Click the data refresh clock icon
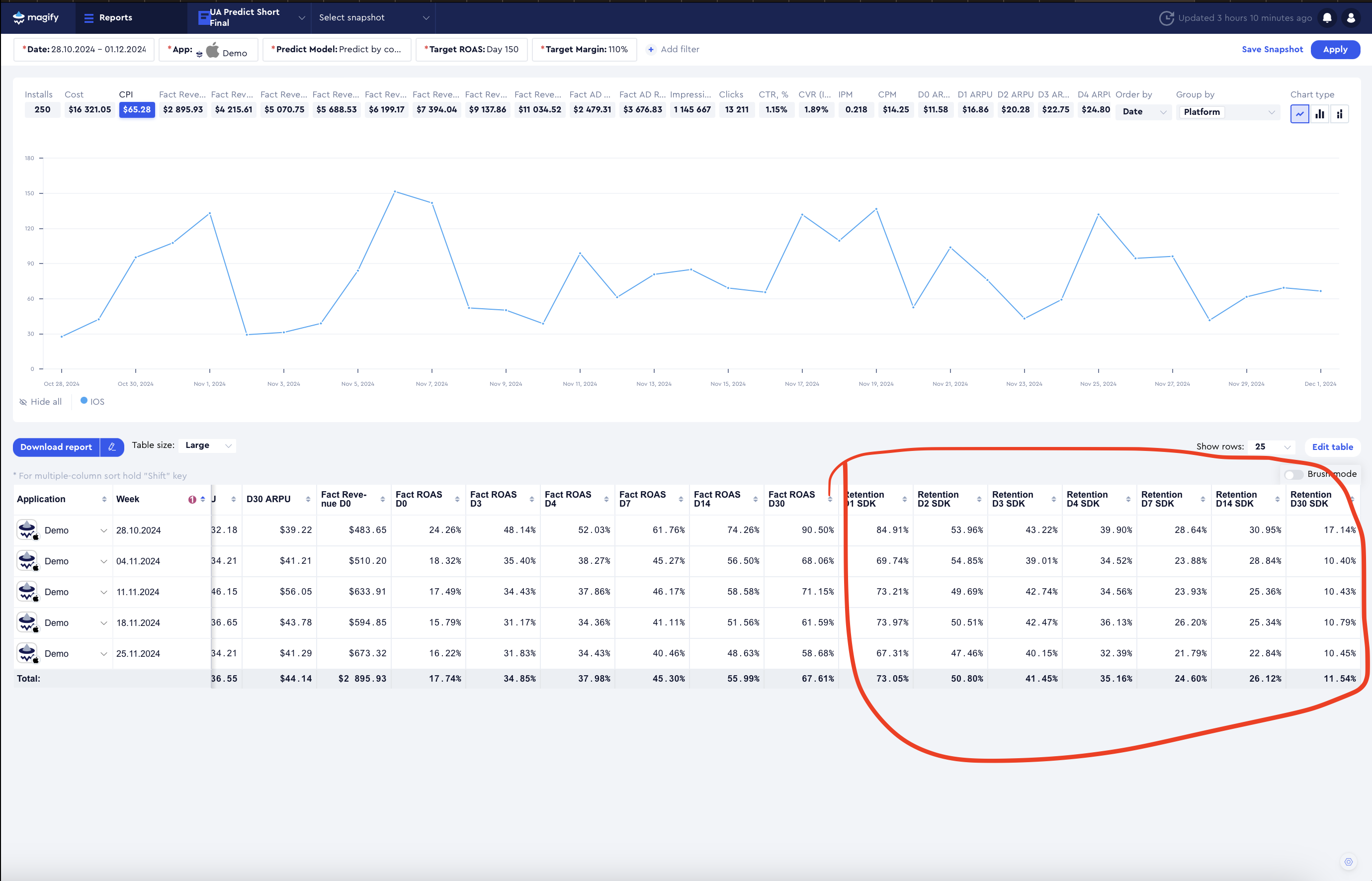This screenshot has width=1372, height=881. (1166, 18)
